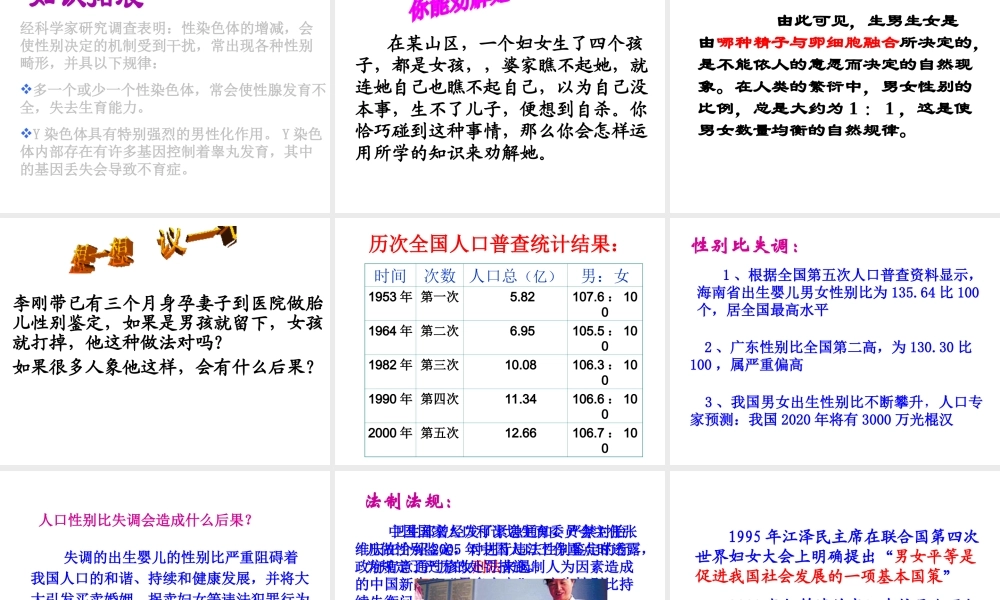Screen dimensions: 1000x600
Task: Select the ratio cell 106.6：100
Action: [605, 406]
